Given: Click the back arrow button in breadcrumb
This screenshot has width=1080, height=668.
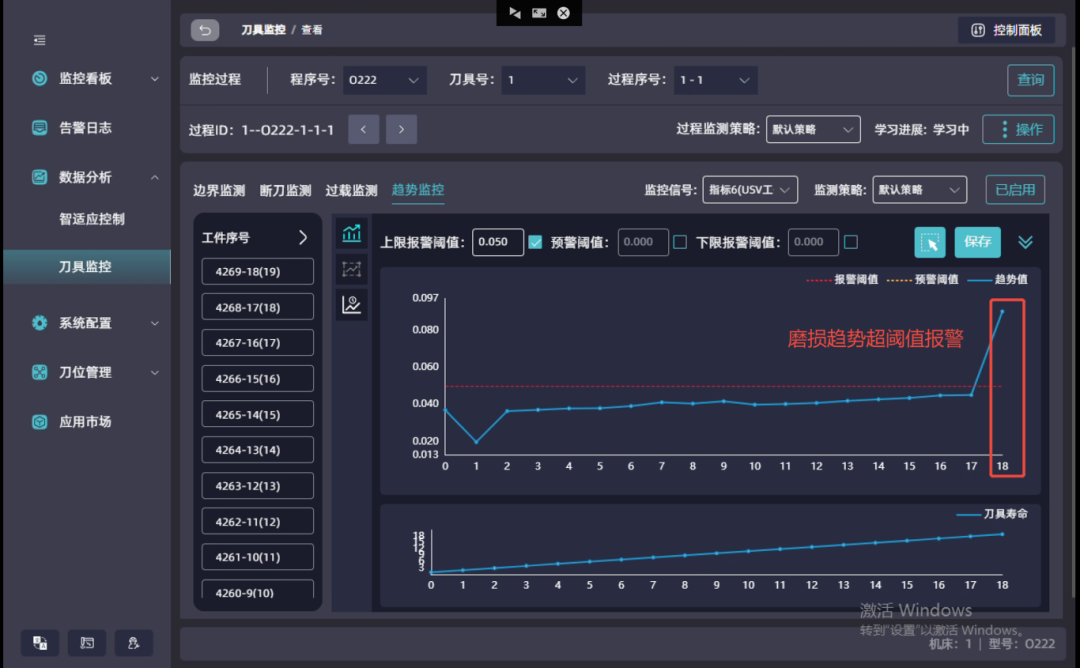Looking at the screenshot, I should click(x=205, y=30).
